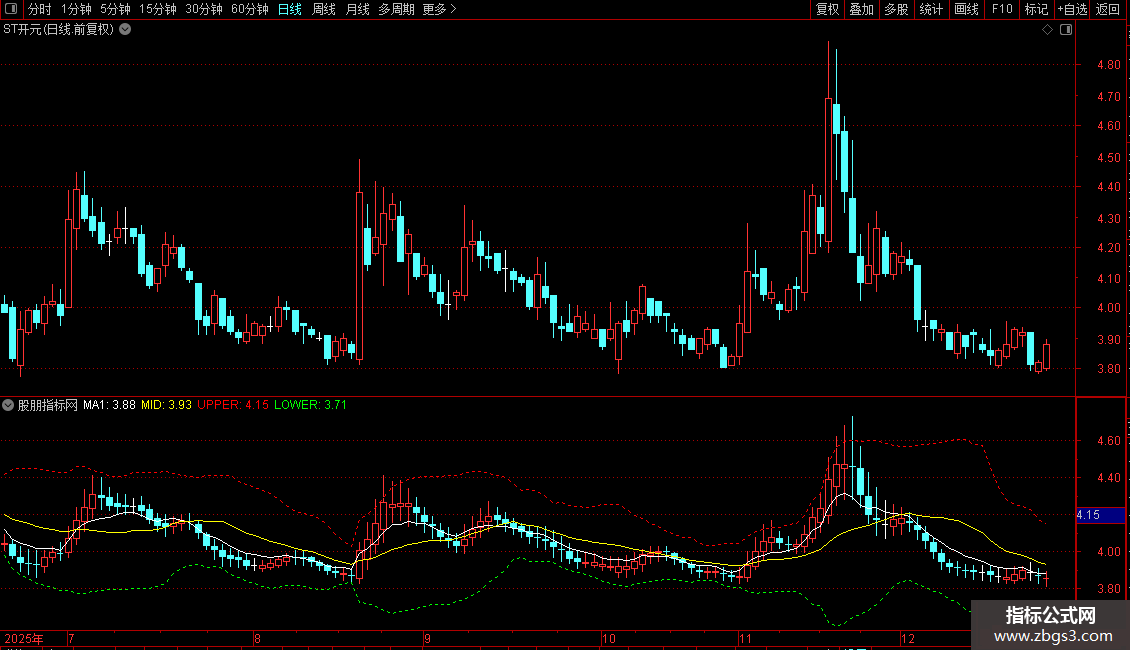Open the 多股 multi-stock view
The image size is (1130, 650).
pyautogui.click(x=896, y=9)
